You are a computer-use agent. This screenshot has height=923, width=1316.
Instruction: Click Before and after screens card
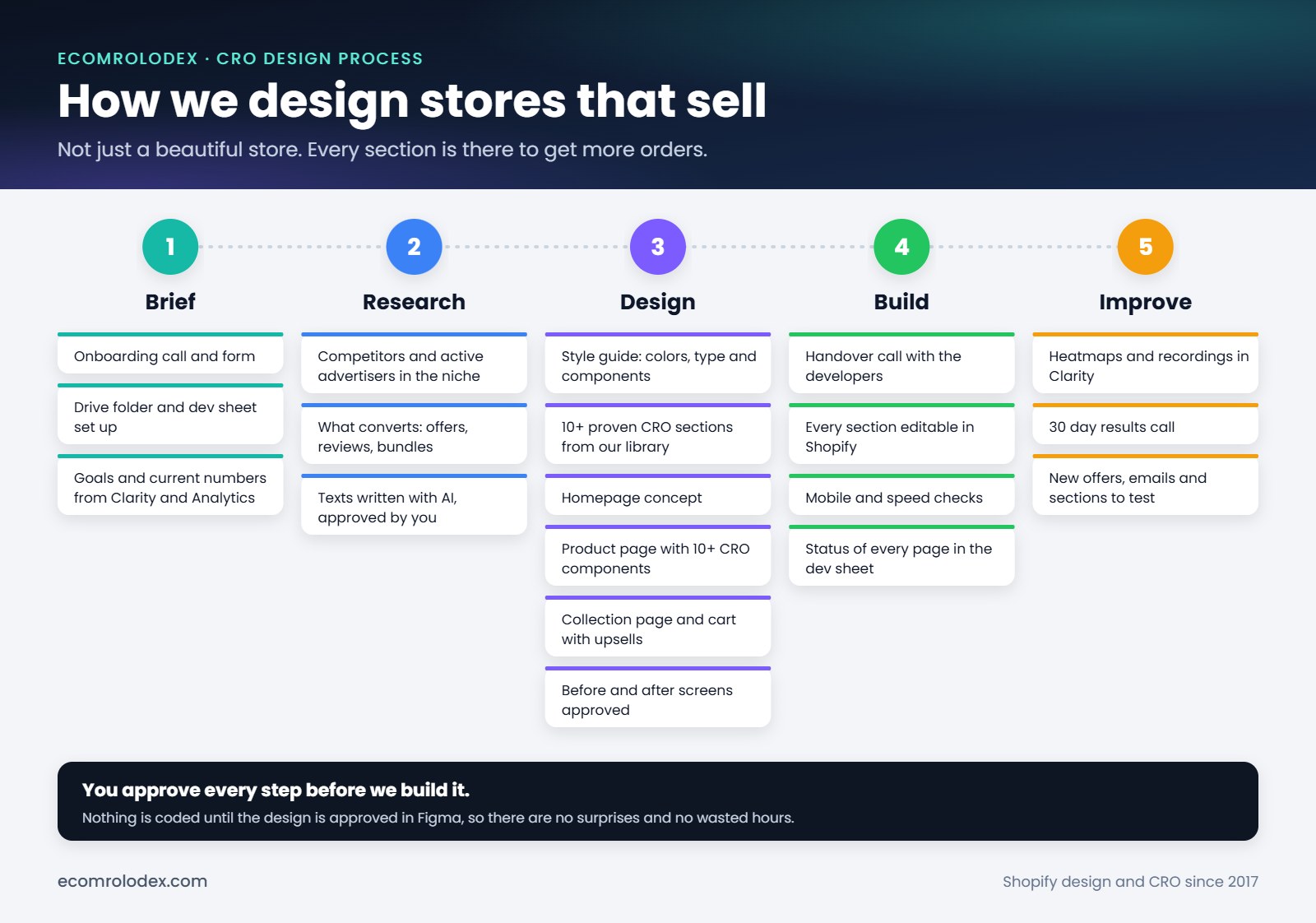[x=658, y=697]
